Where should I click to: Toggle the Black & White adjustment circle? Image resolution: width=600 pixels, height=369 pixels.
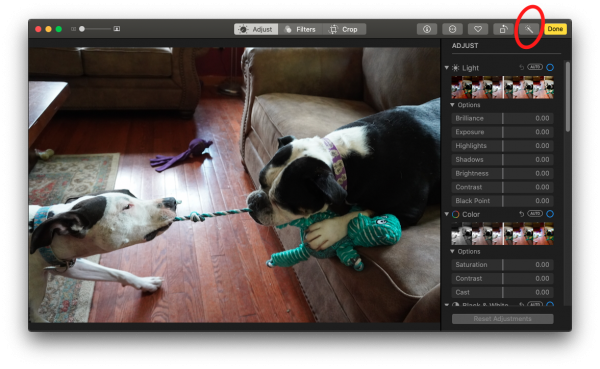pyautogui.click(x=550, y=305)
